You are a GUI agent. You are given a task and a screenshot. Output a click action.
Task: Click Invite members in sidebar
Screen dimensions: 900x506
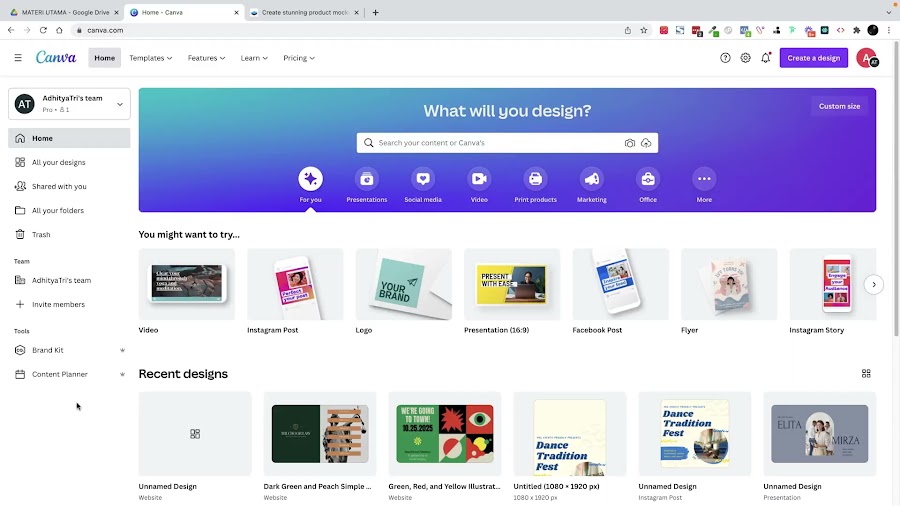[69, 305]
